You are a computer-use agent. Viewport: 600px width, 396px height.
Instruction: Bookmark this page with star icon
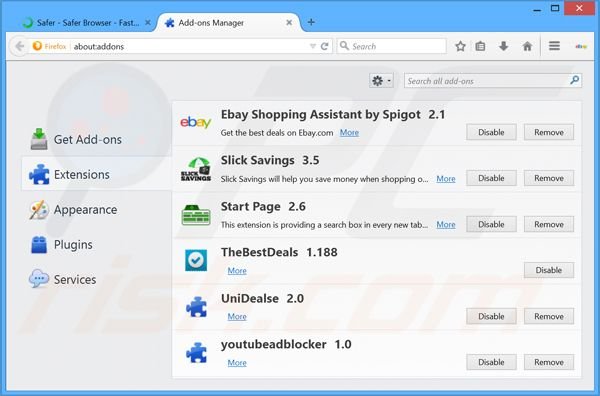pos(460,46)
